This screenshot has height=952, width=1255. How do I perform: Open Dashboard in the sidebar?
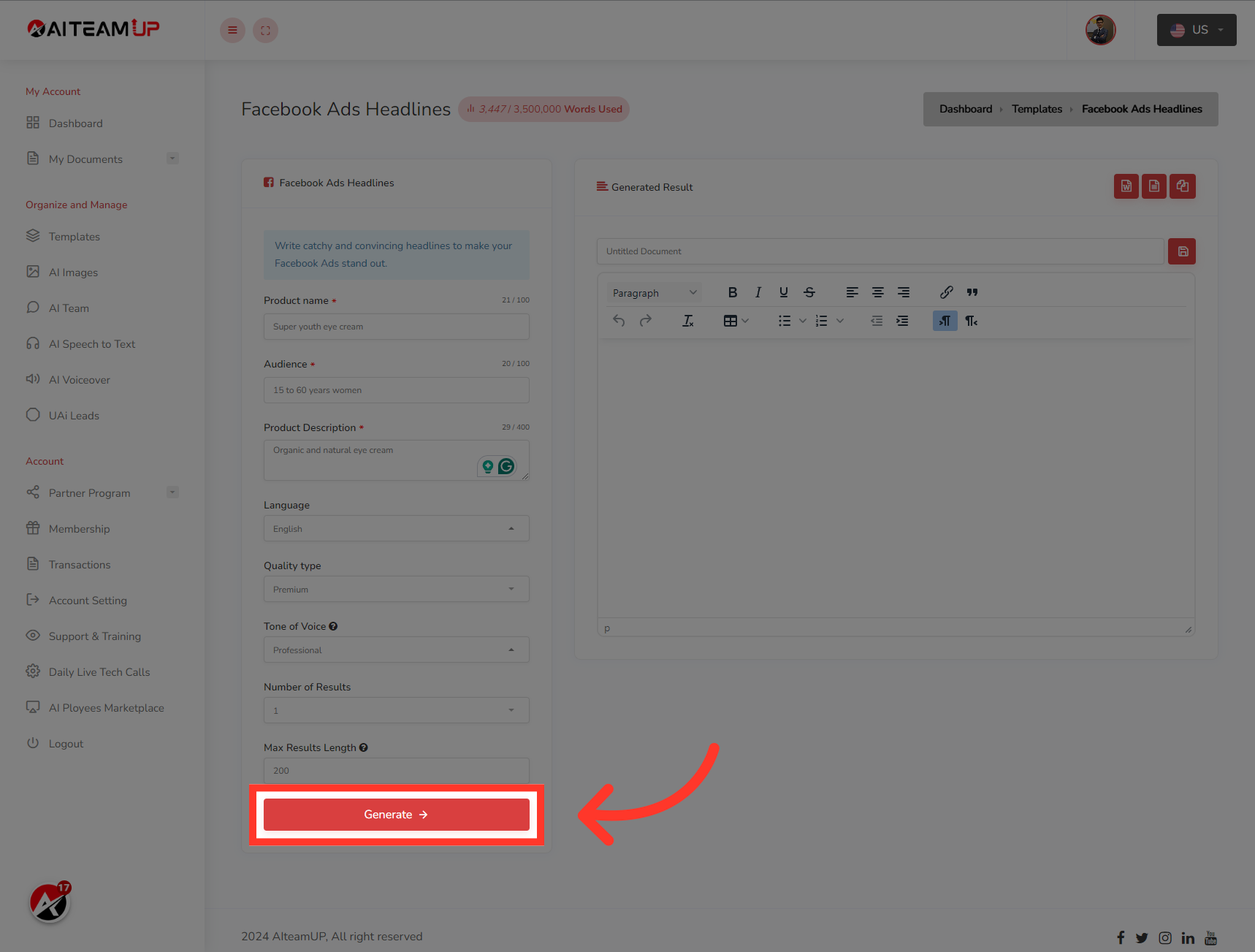75,123
